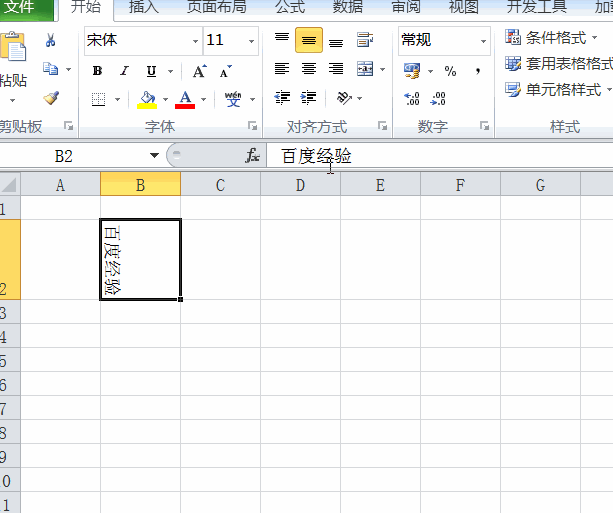Screen dimensions: 613x513
Task: Toggle Bold formatting
Action: (x=97, y=71)
